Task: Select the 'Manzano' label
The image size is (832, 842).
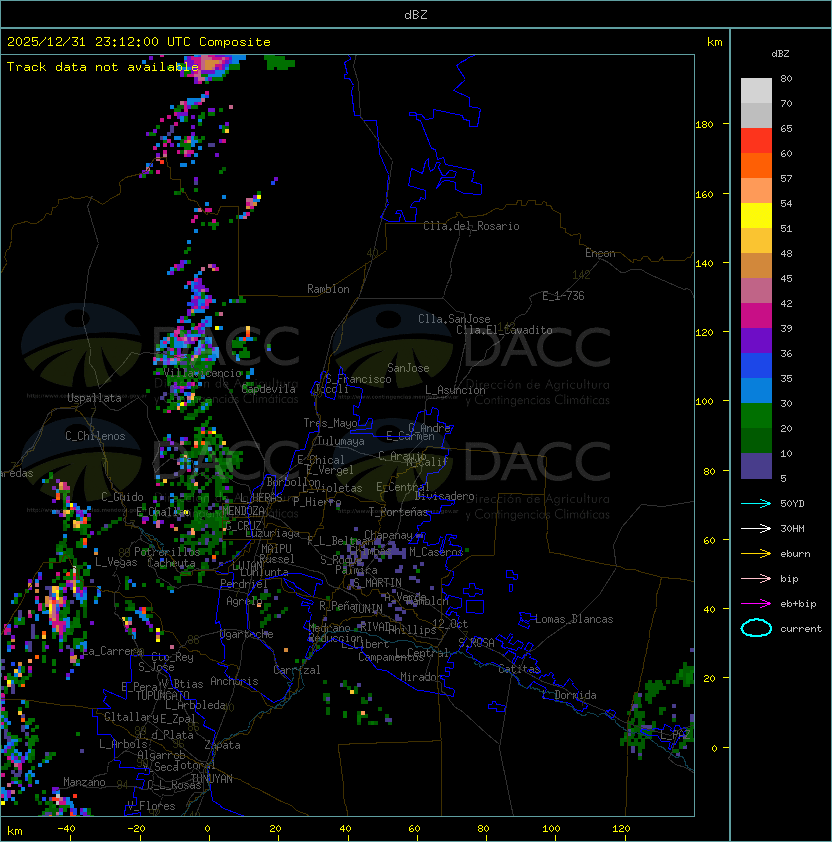Action: click(x=84, y=782)
